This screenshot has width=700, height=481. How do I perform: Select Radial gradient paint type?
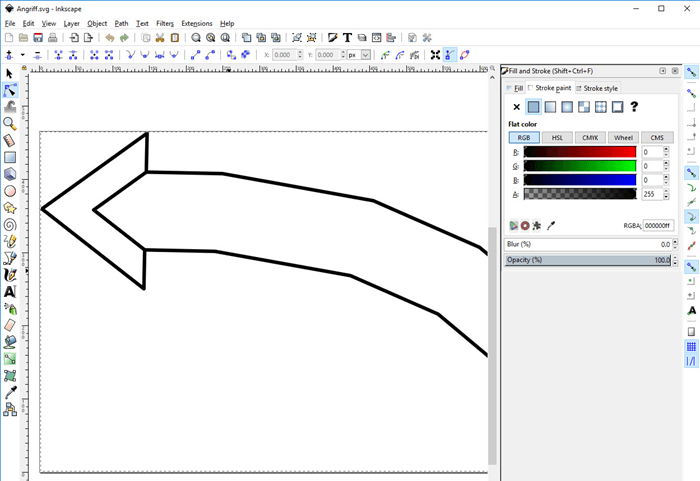point(567,107)
